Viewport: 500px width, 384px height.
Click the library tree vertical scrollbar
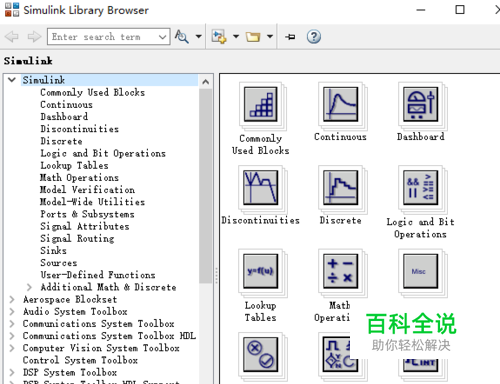tap(206, 186)
